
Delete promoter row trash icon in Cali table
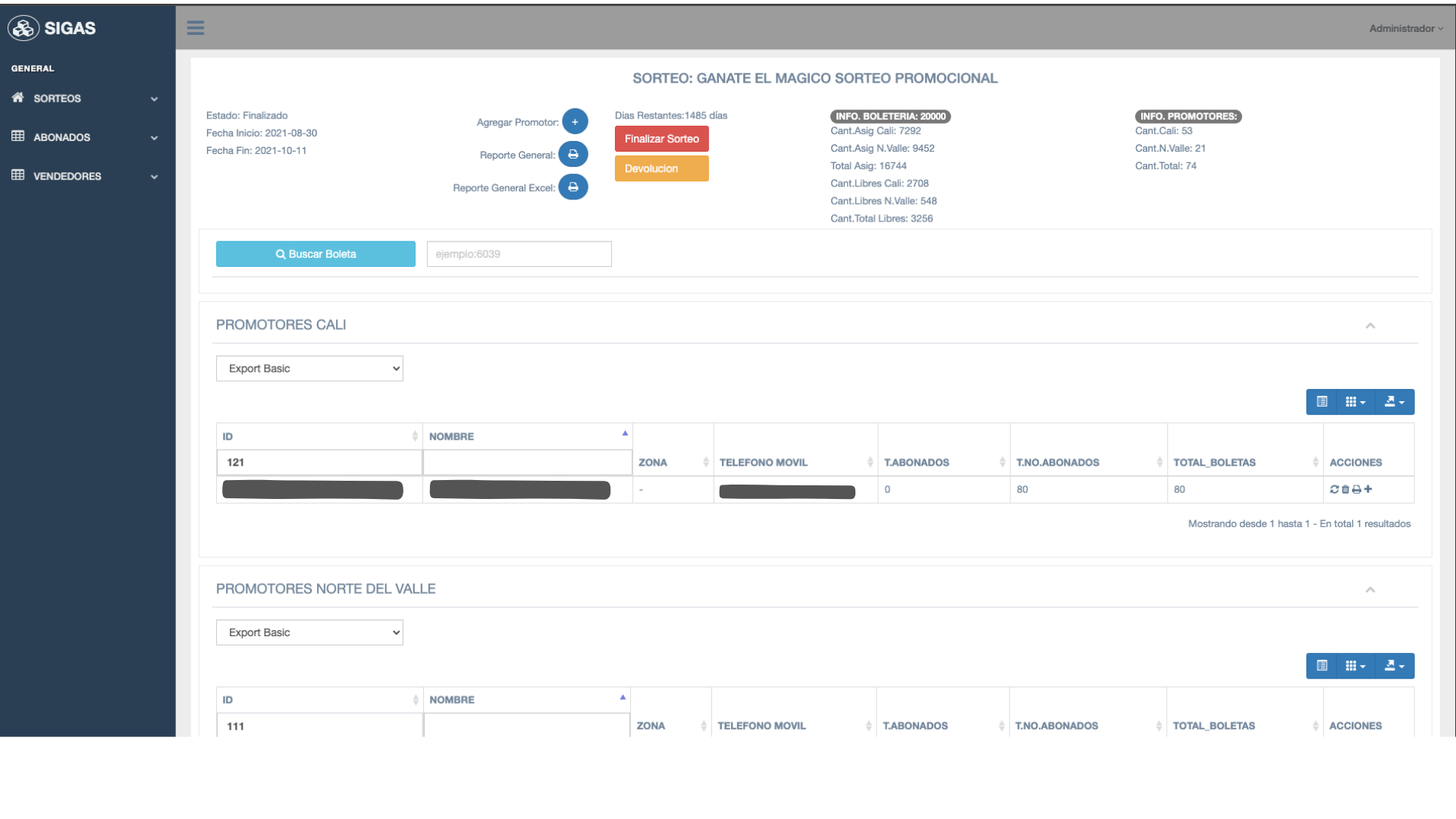1345,489
